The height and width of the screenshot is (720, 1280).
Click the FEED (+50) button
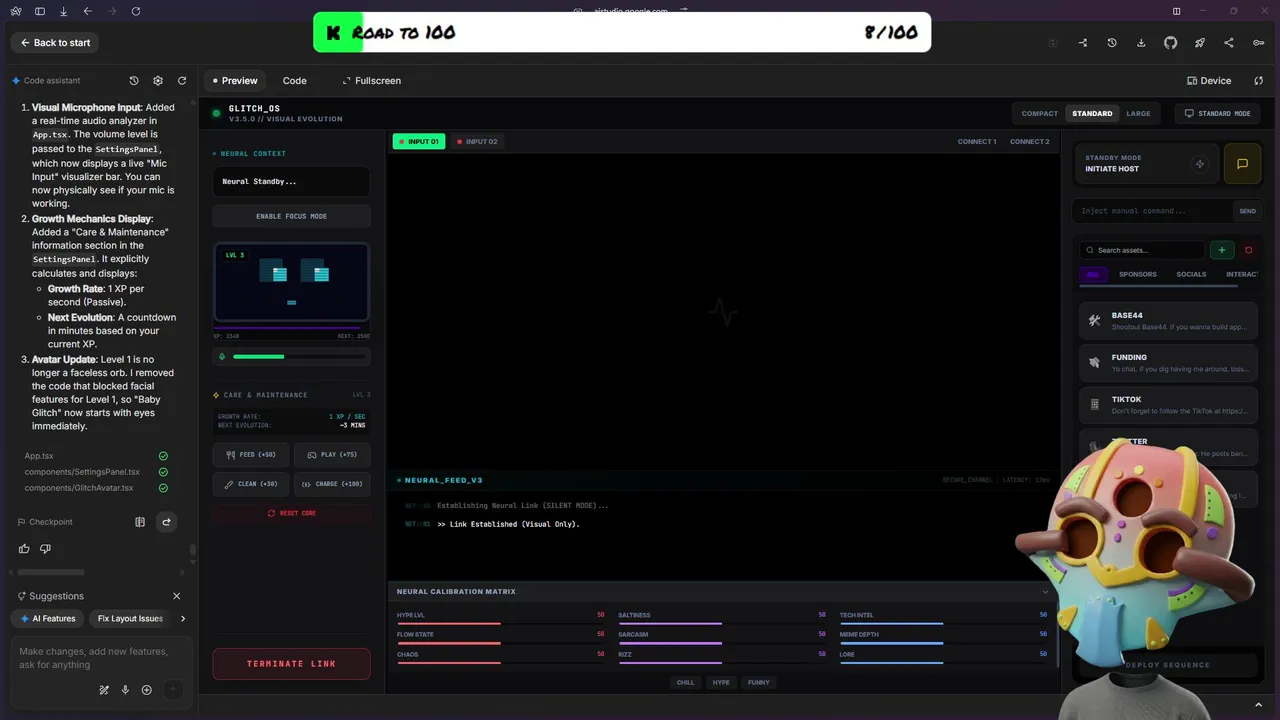pyautogui.click(x=251, y=455)
